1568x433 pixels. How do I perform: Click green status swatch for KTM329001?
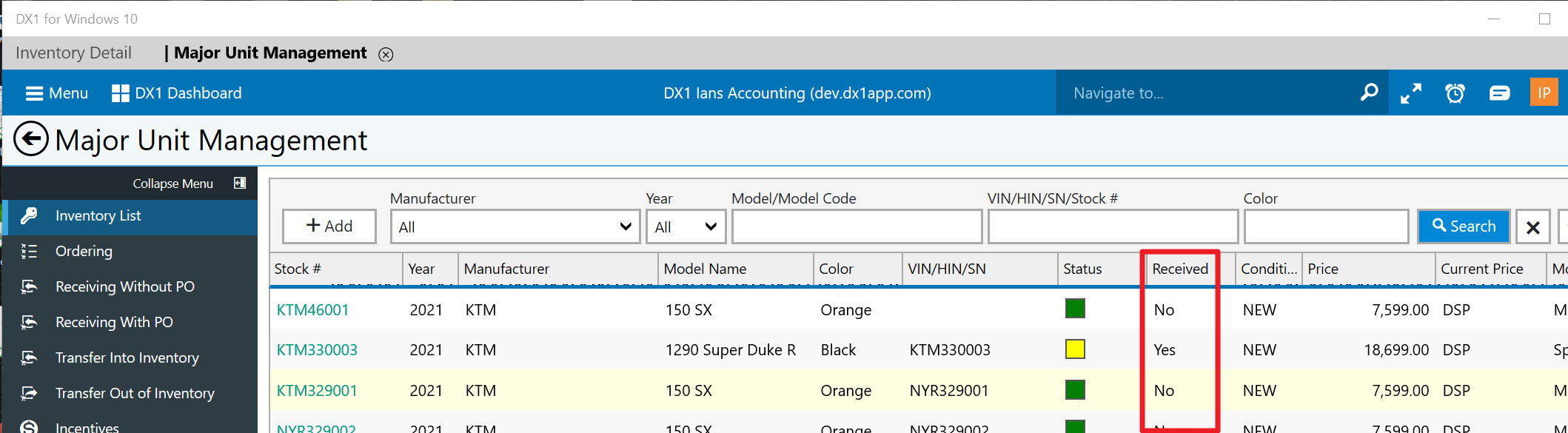1075,389
